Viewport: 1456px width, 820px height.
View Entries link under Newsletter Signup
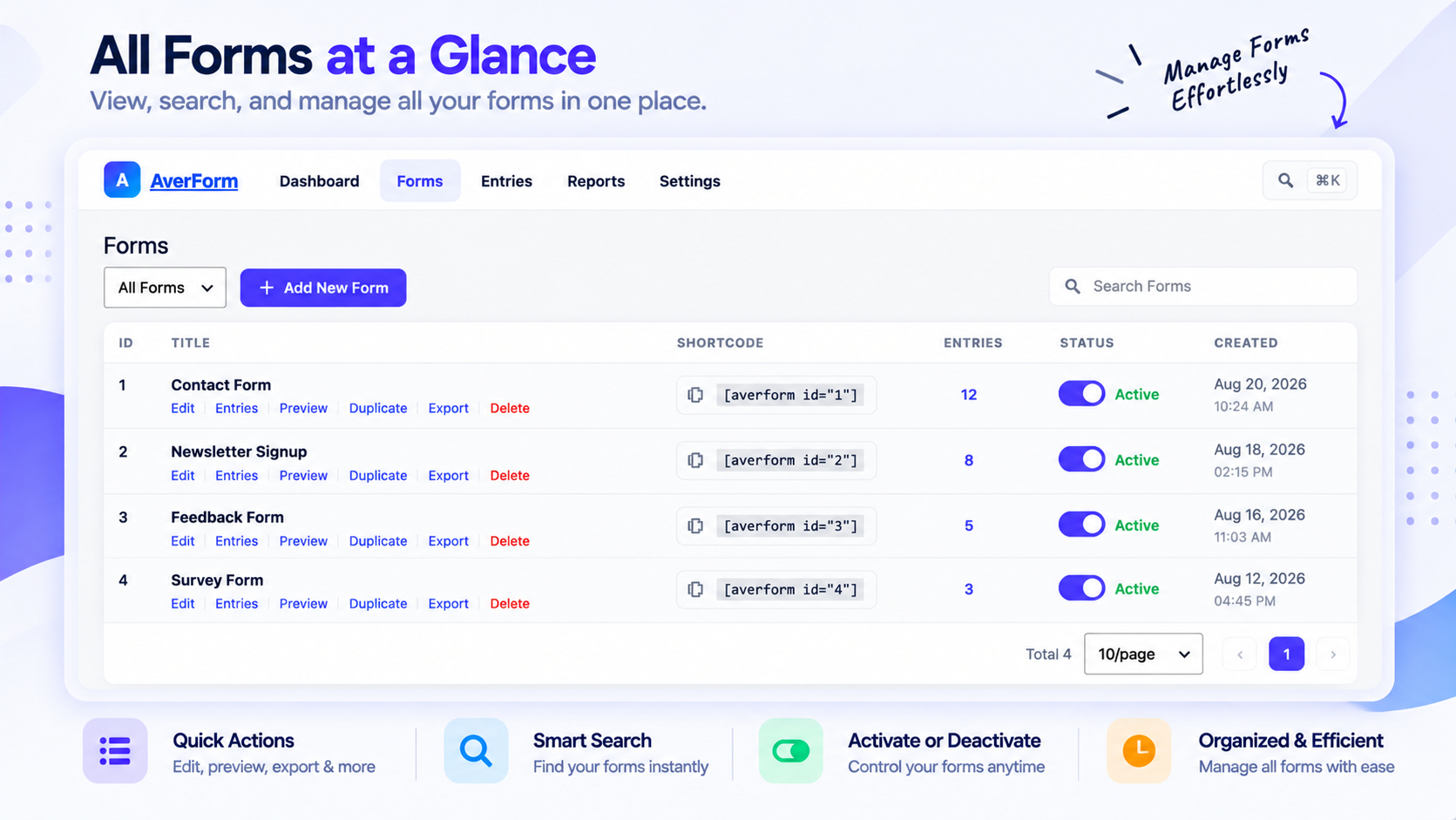(x=236, y=475)
